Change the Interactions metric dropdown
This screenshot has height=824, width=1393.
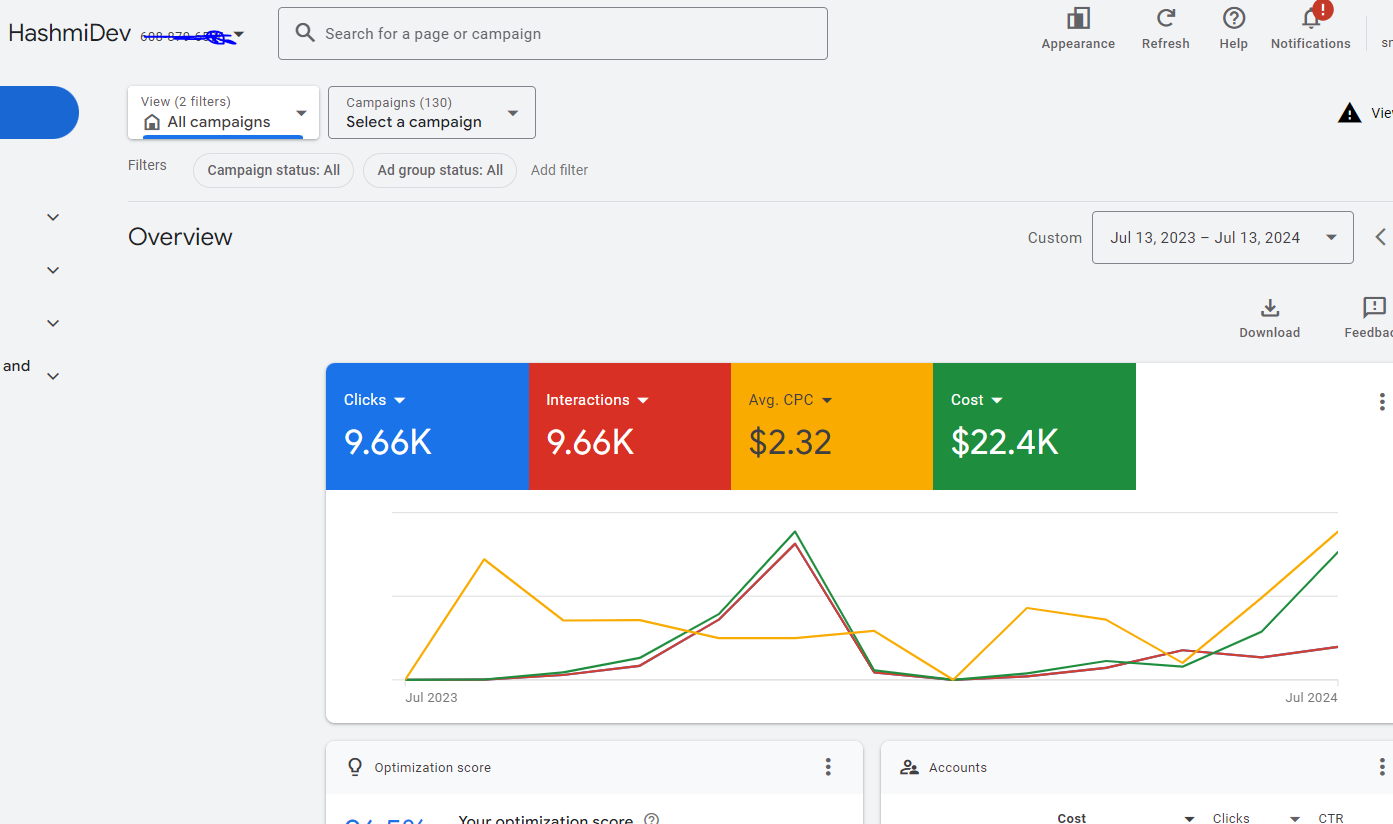click(x=643, y=400)
